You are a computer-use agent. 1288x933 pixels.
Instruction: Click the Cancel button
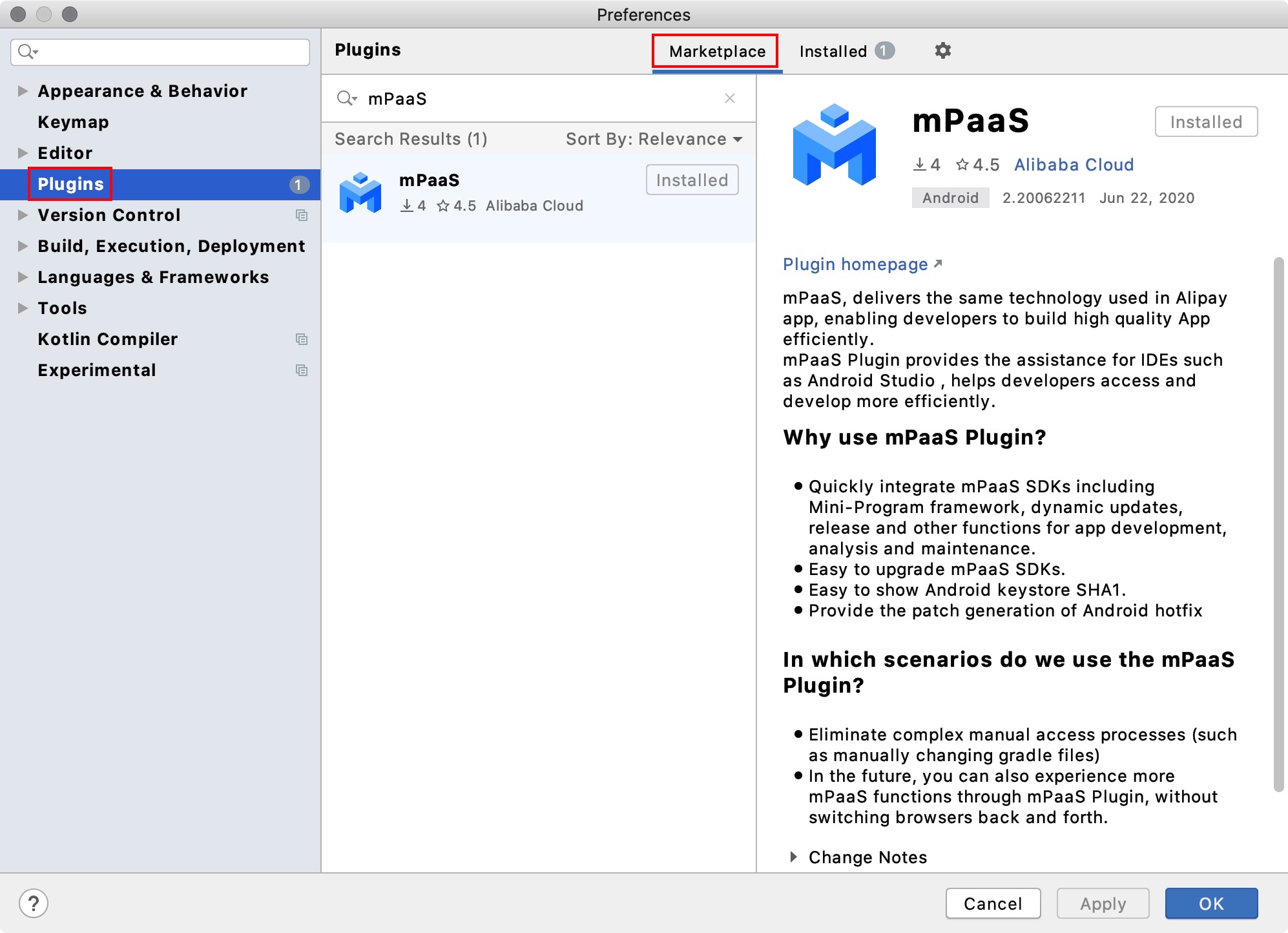(x=993, y=903)
